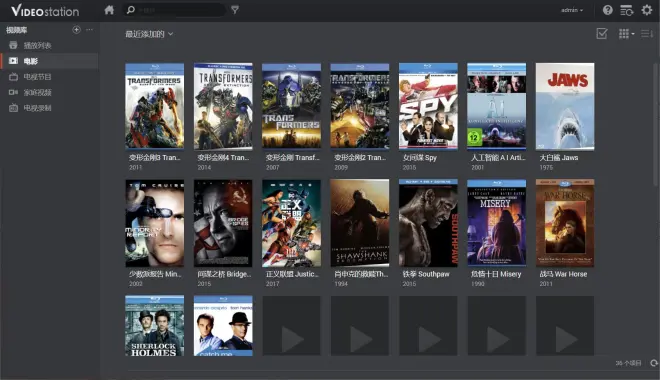Open the Spy movie poster
660x380 pixels.
coord(428,106)
